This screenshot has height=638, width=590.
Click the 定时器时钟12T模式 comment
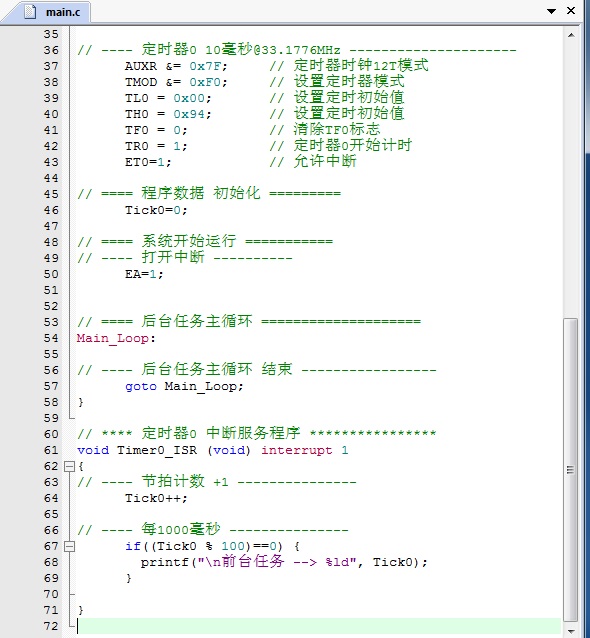click(x=349, y=66)
